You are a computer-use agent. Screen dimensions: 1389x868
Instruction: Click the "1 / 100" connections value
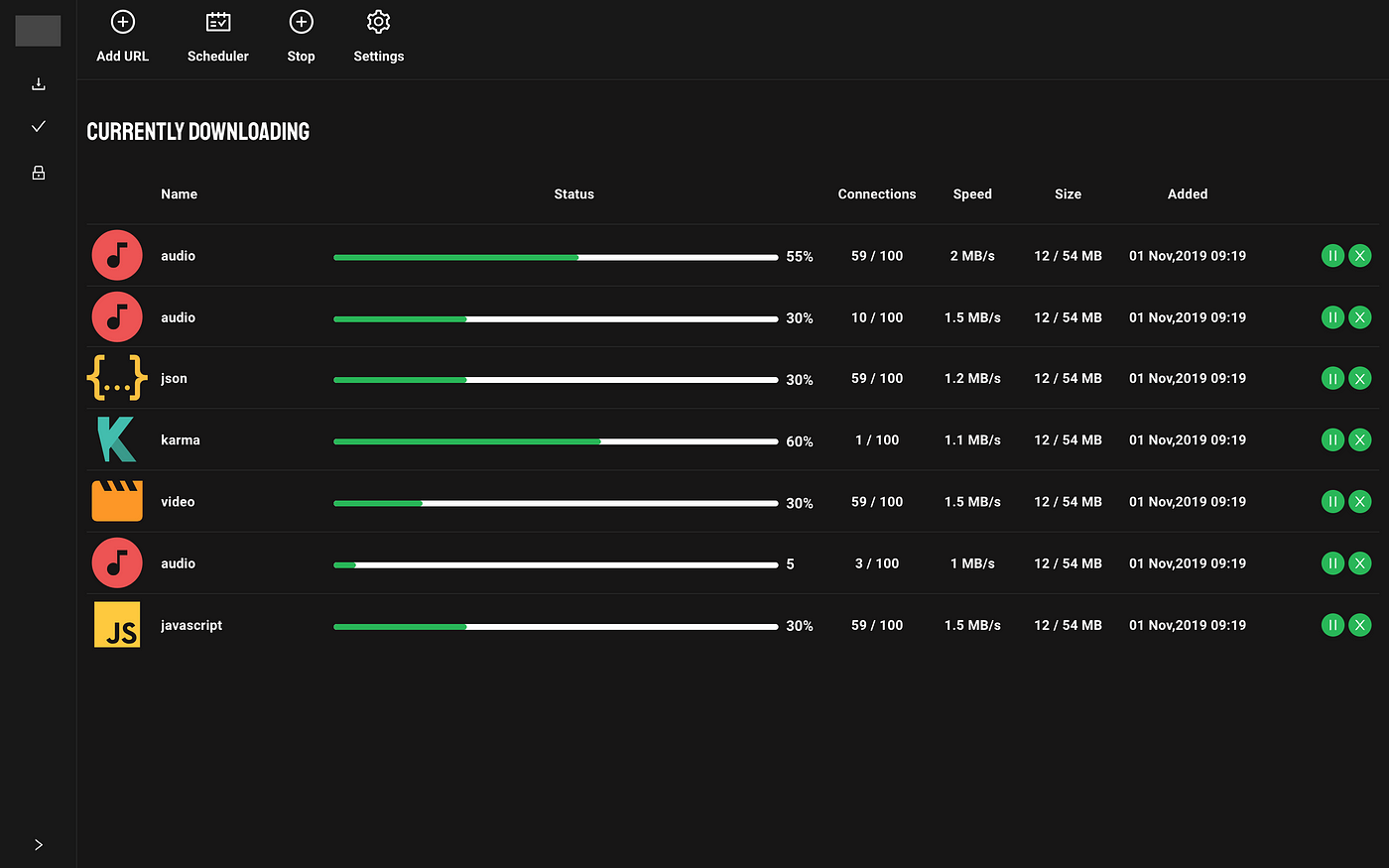877,440
